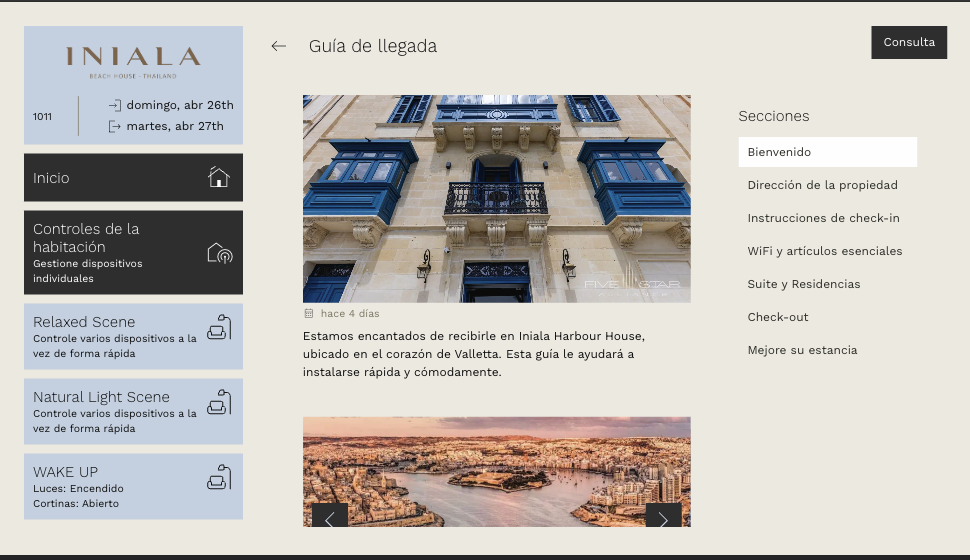Click the WAKE UP scene device icon
Image resolution: width=970 pixels, height=560 pixels.
coord(219,478)
